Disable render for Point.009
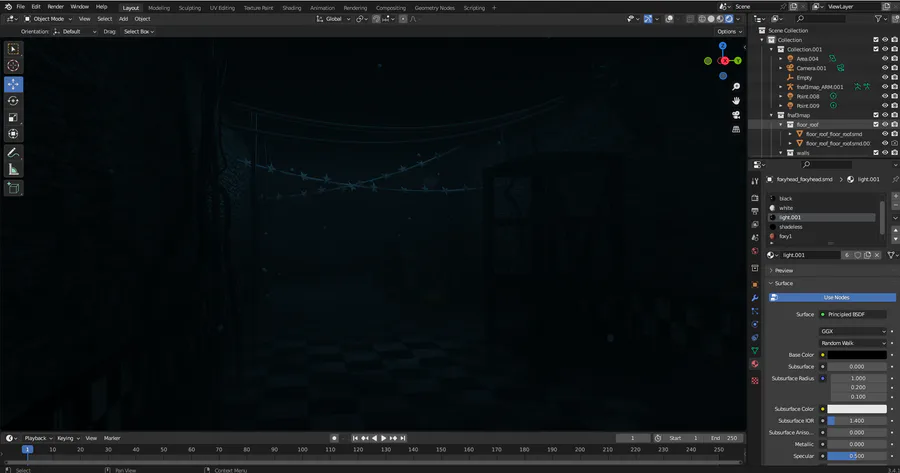The width and height of the screenshot is (900, 473). click(x=894, y=106)
